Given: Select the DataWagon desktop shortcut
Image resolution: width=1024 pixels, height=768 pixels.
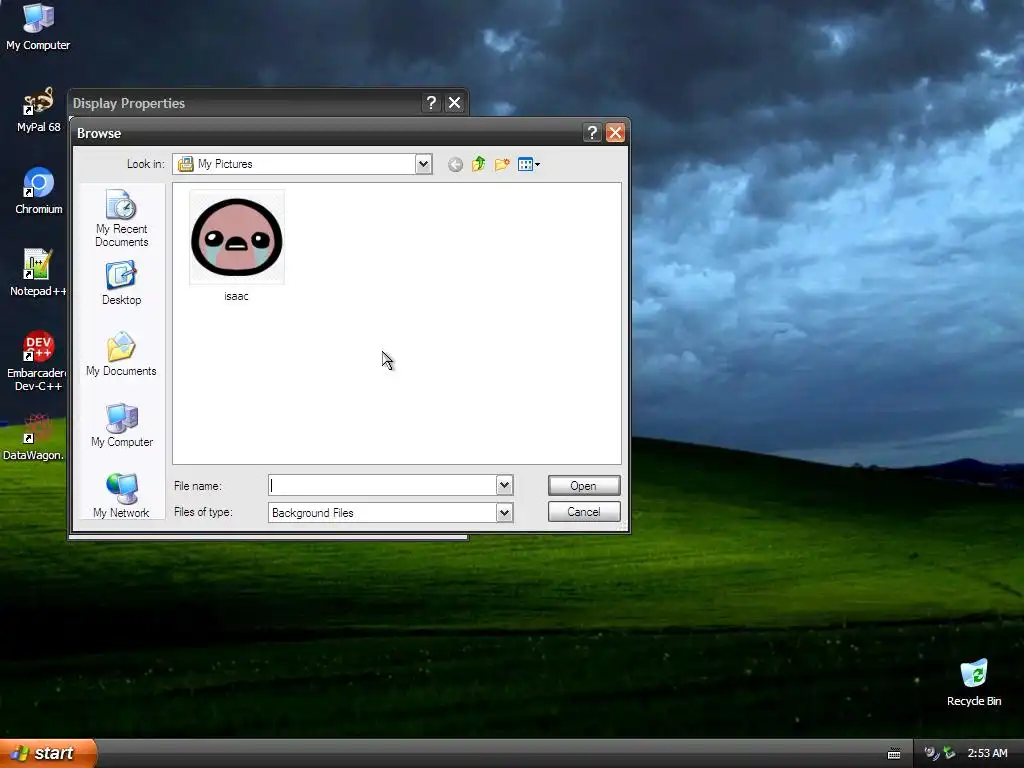Looking at the screenshot, I should tap(33, 437).
